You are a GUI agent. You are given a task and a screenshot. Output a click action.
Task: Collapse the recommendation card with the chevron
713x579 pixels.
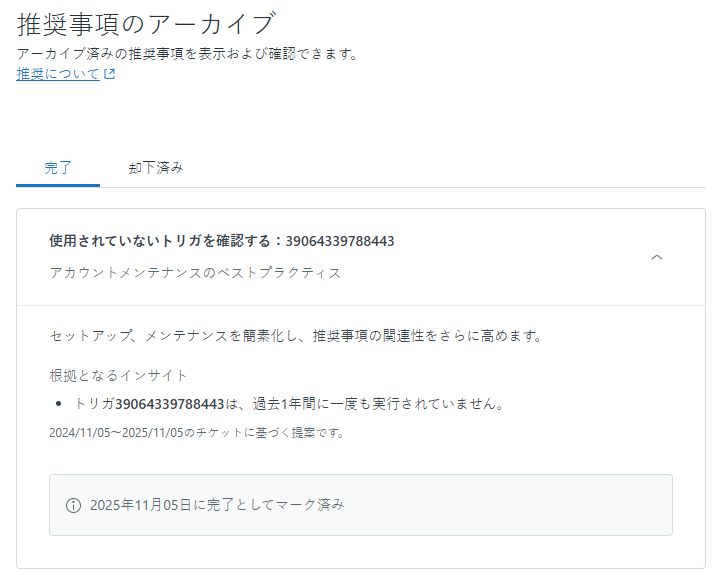[x=657, y=257]
